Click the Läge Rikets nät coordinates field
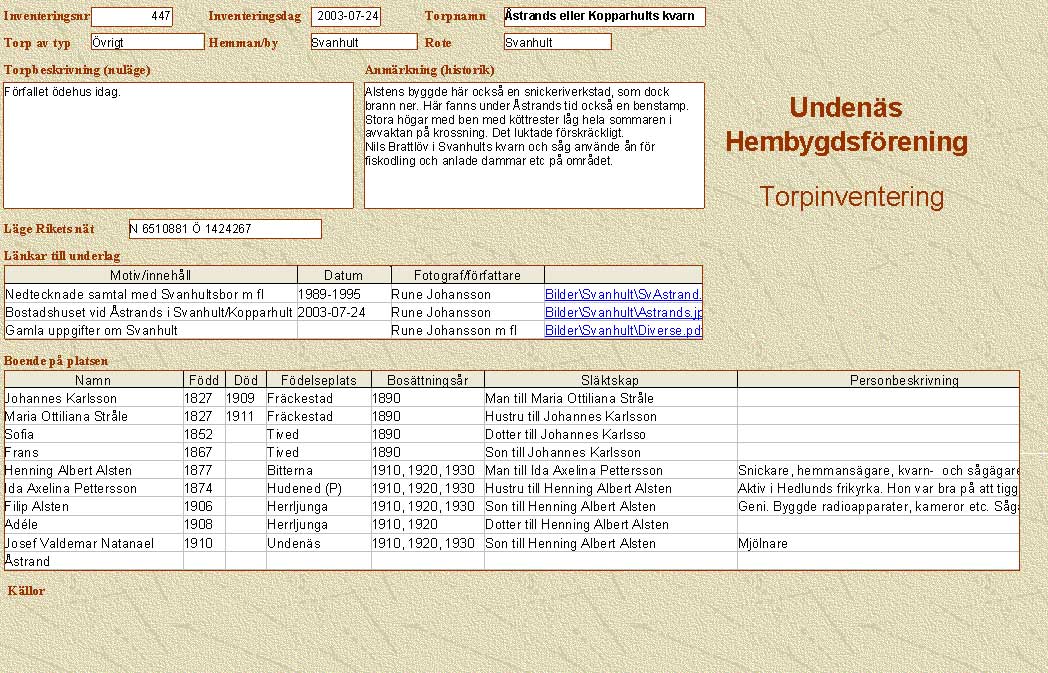 click(x=225, y=229)
